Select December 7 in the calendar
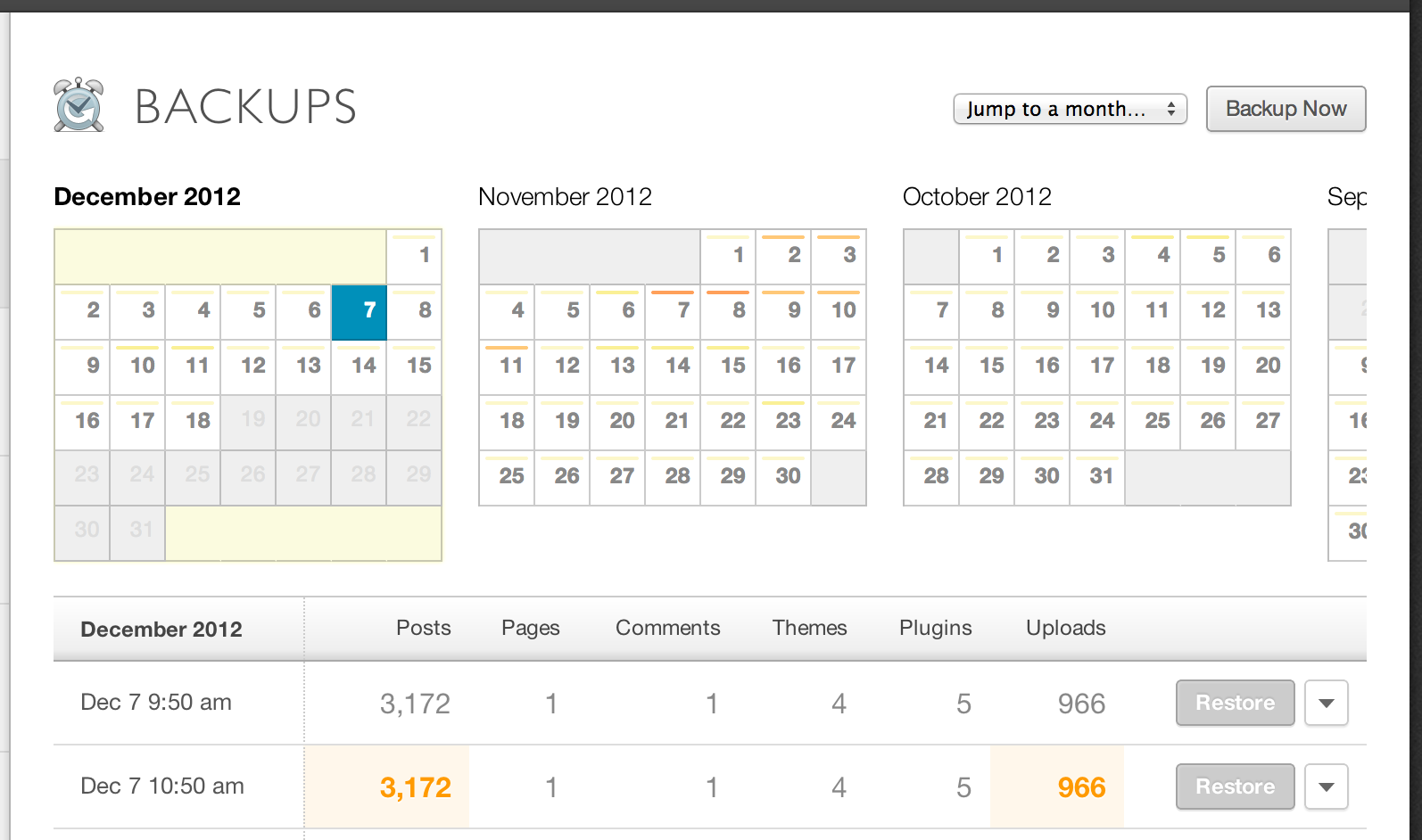The height and width of the screenshot is (840, 1422). (x=360, y=312)
